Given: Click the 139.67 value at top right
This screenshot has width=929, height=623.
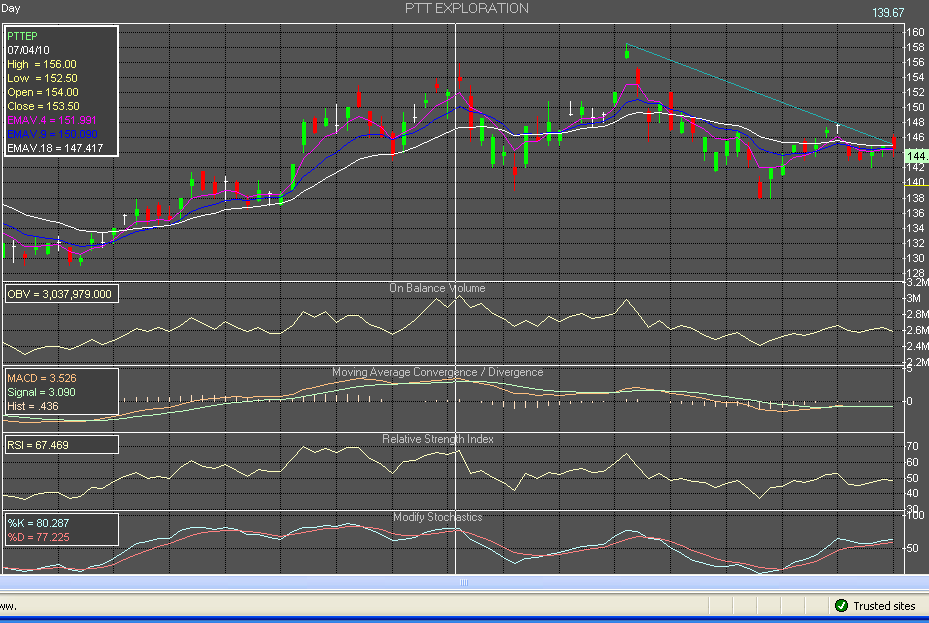Looking at the screenshot, I should (888, 12).
